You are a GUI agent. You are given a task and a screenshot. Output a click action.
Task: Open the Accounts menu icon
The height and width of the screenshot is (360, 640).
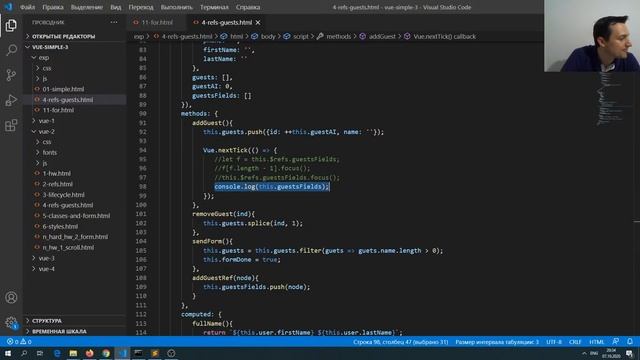click(11, 298)
